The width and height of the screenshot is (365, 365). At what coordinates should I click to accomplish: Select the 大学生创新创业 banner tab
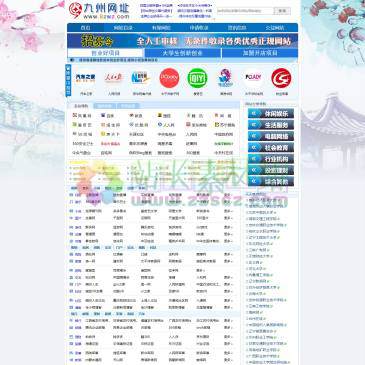tap(183, 53)
